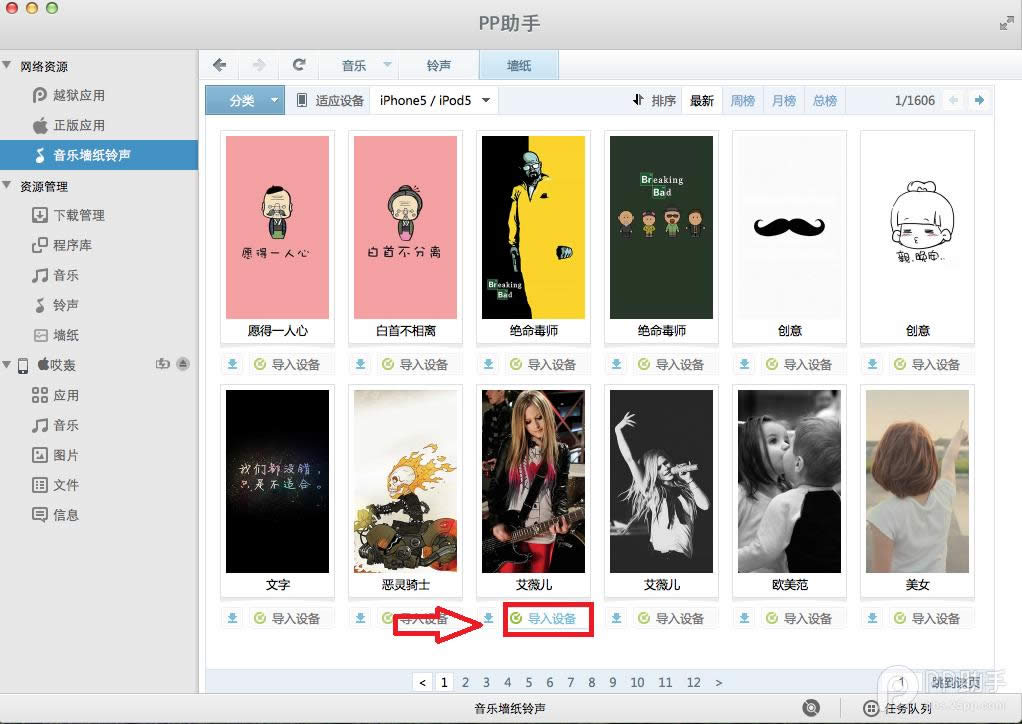This screenshot has height=724, width=1022.
Task: Open 越狱应用 in the sidebar
Action: coord(78,95)
